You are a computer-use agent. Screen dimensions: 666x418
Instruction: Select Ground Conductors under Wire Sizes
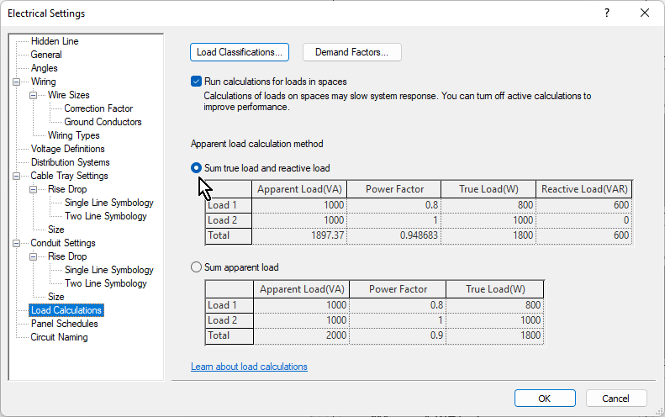click(103, 122)
